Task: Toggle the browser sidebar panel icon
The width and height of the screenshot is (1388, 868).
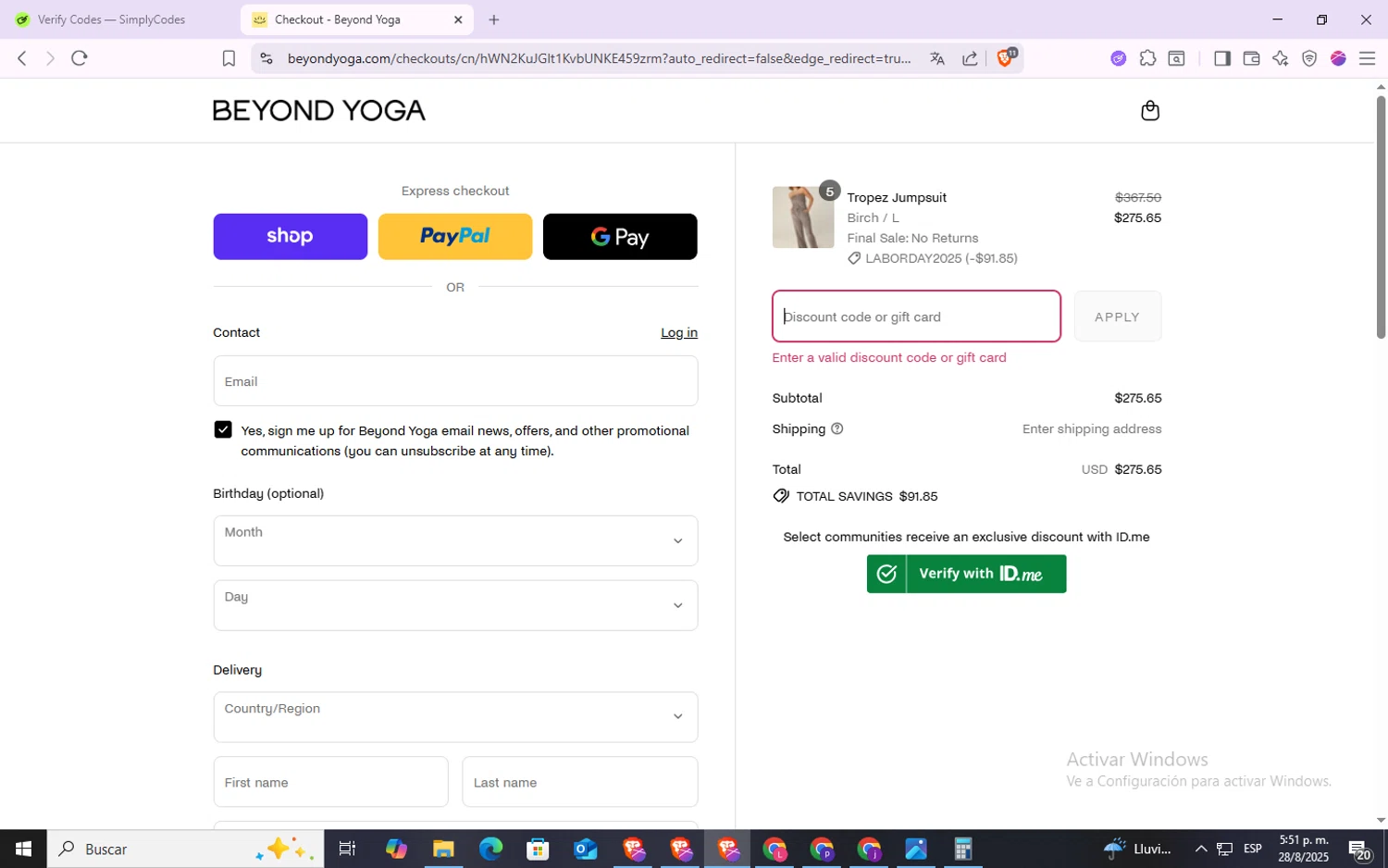Action: [1221, 58]
